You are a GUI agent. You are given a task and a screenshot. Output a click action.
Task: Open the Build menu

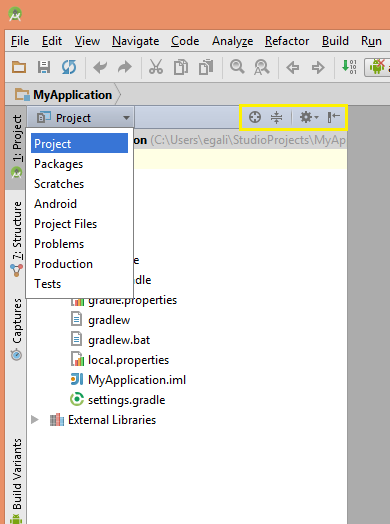[x=335, y=41]
